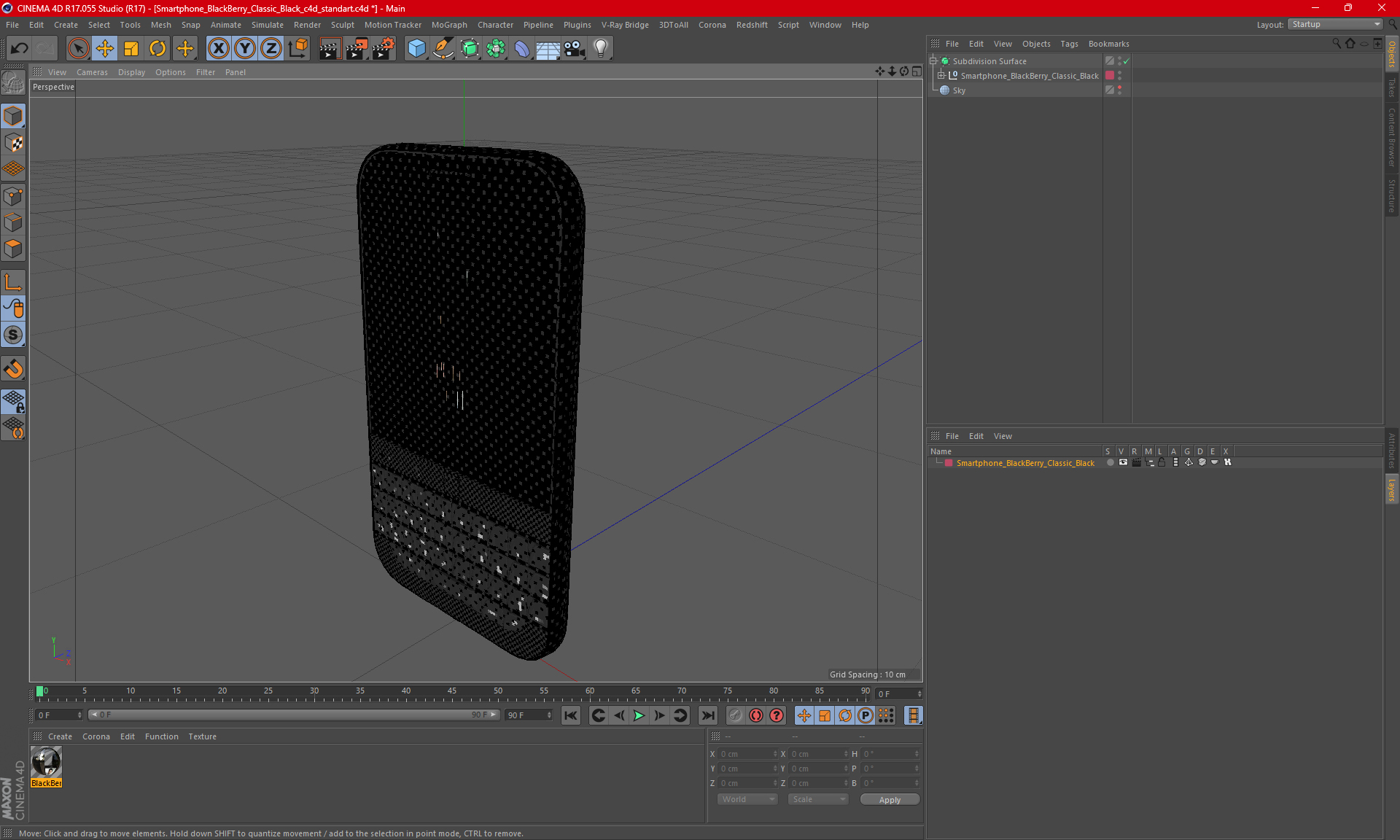
Task: Open the World coordinate dropdown
Action: (748, 799)
